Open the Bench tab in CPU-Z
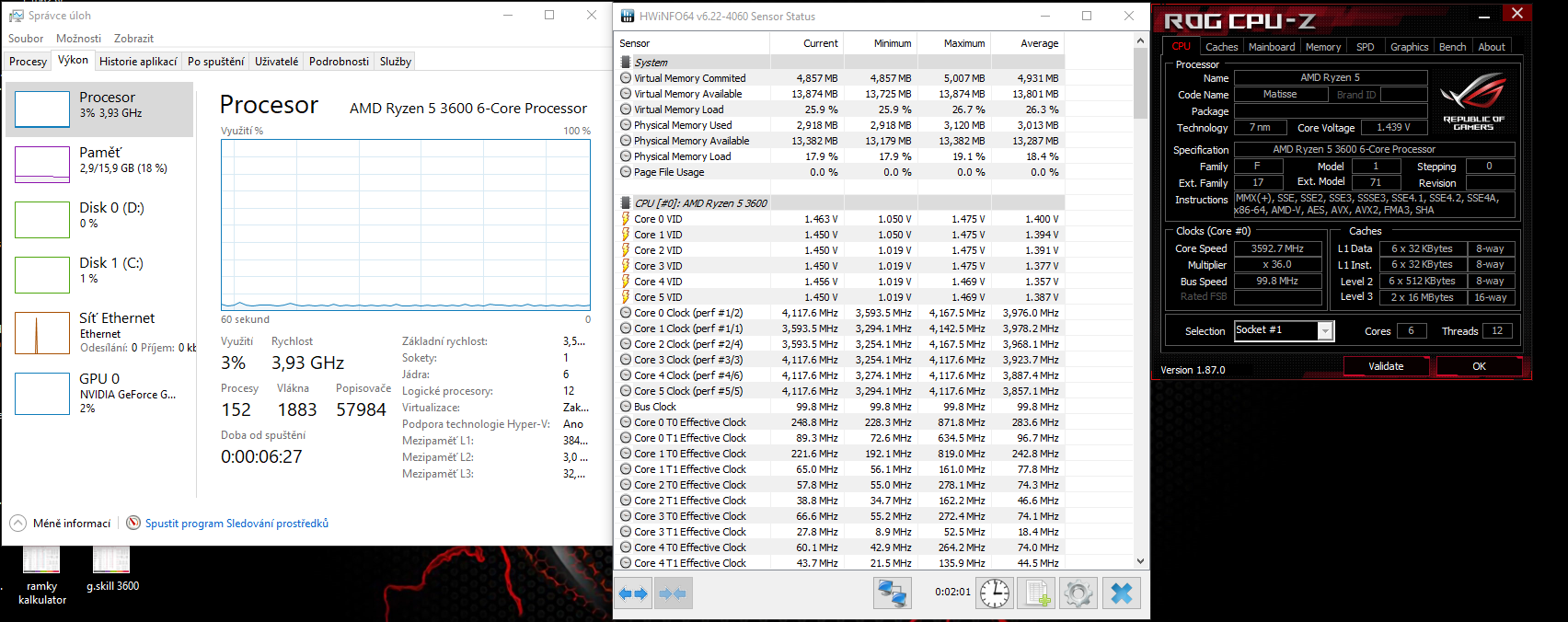Screen dimensions: 1568x622 (1452, 47)
